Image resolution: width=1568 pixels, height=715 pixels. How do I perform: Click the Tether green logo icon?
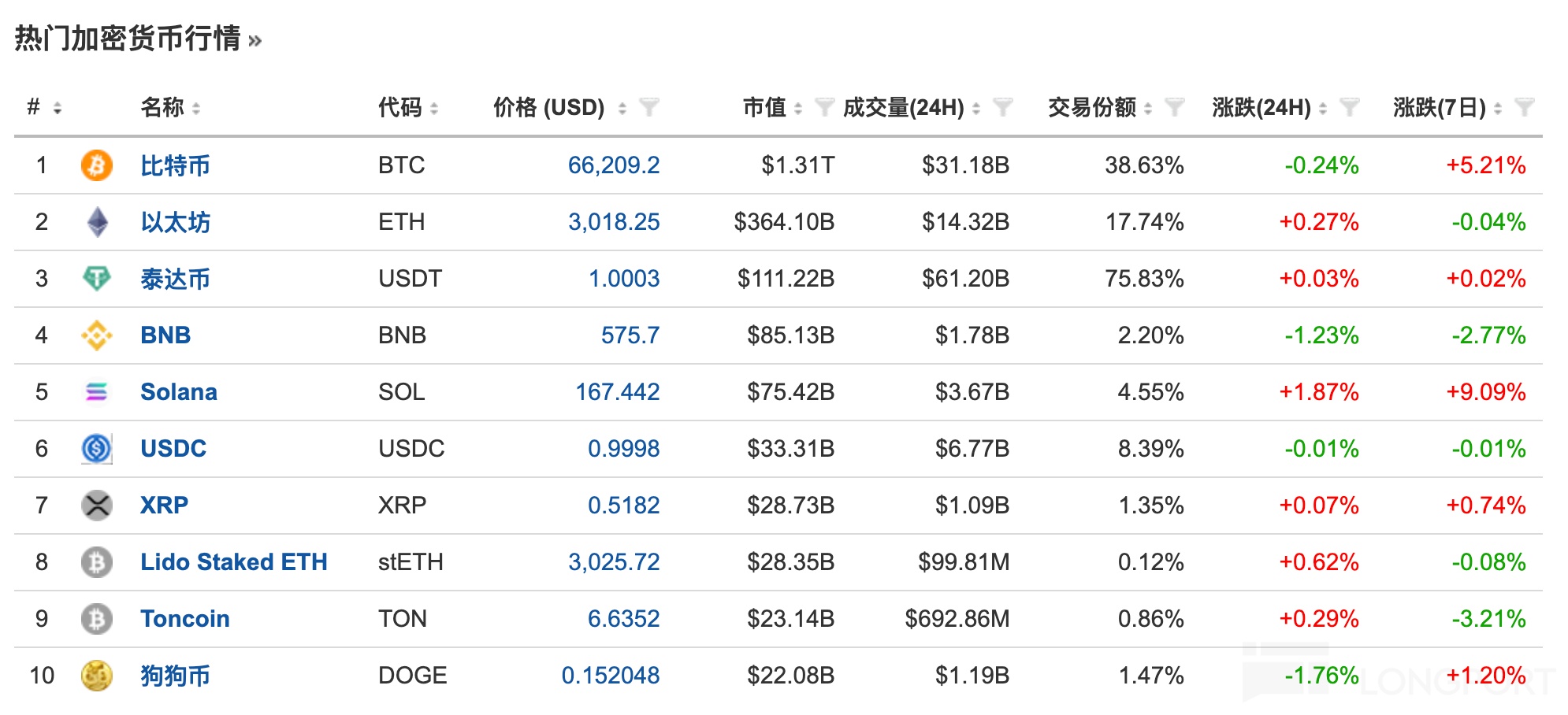coord(97,279)
